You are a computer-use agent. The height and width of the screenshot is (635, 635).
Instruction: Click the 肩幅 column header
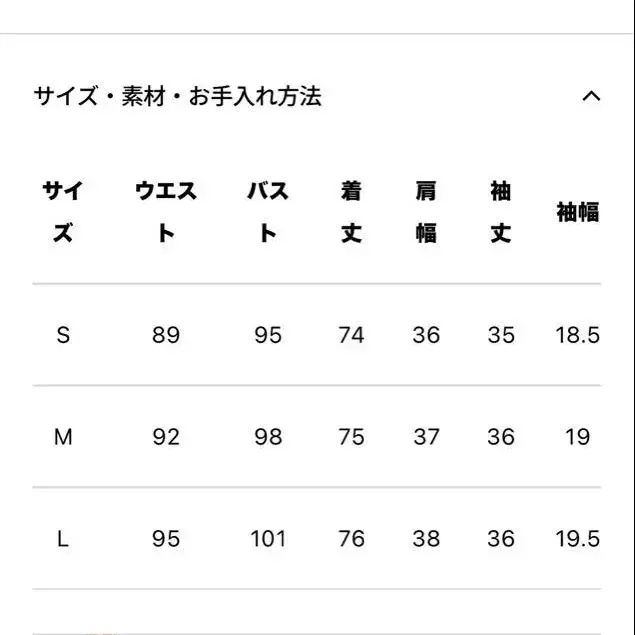click(x=426, y=212)
